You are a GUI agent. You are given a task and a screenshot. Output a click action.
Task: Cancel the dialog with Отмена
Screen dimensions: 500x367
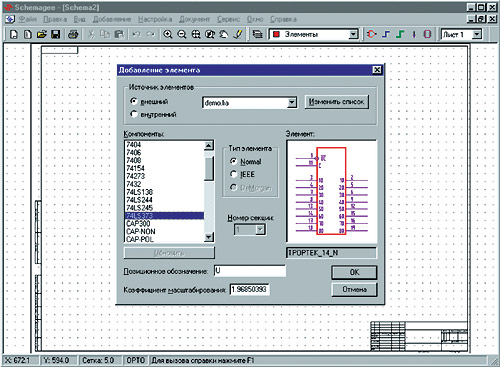click(x=354, y=289)
